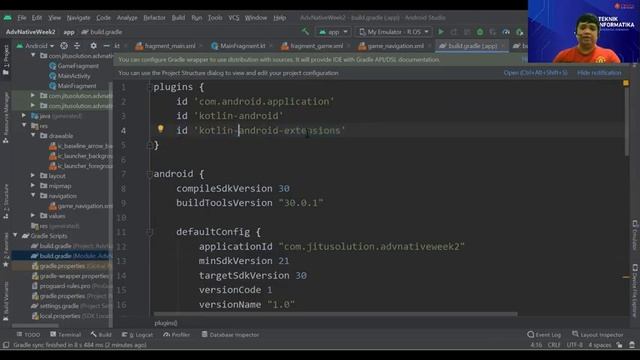Switch to the MainFragment.kt tab
This screenshot has width=640, height=360.
click(x=241, y=46)
